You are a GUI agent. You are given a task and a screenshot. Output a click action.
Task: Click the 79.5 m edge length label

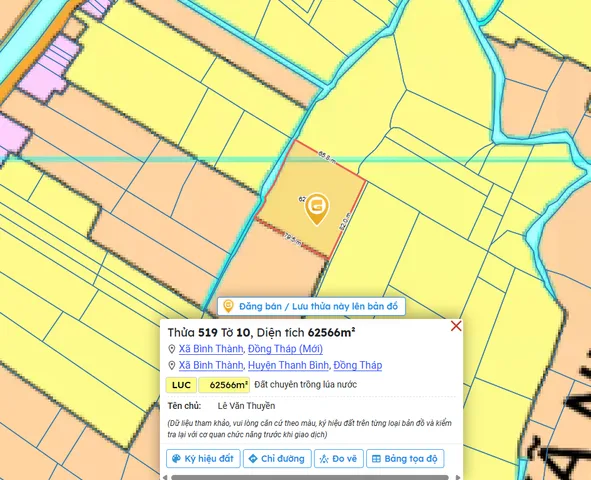tap(293, 239)
